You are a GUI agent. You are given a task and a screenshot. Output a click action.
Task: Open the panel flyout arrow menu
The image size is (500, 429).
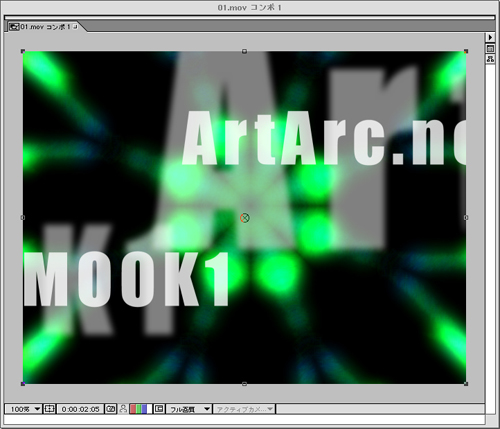(x=490, y=37)
